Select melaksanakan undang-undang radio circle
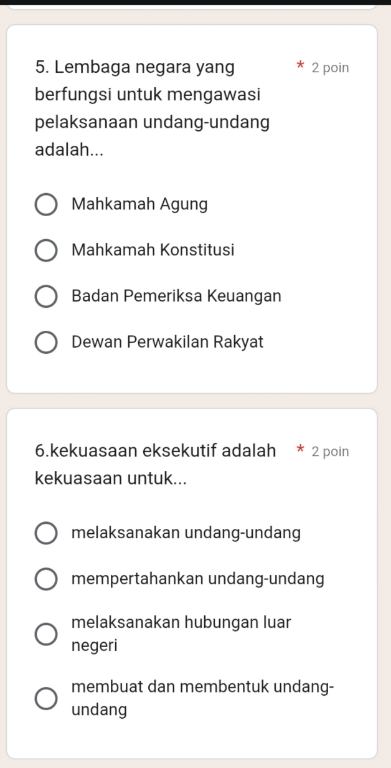This screenshot has height=768, width=391. coord(46,533)
